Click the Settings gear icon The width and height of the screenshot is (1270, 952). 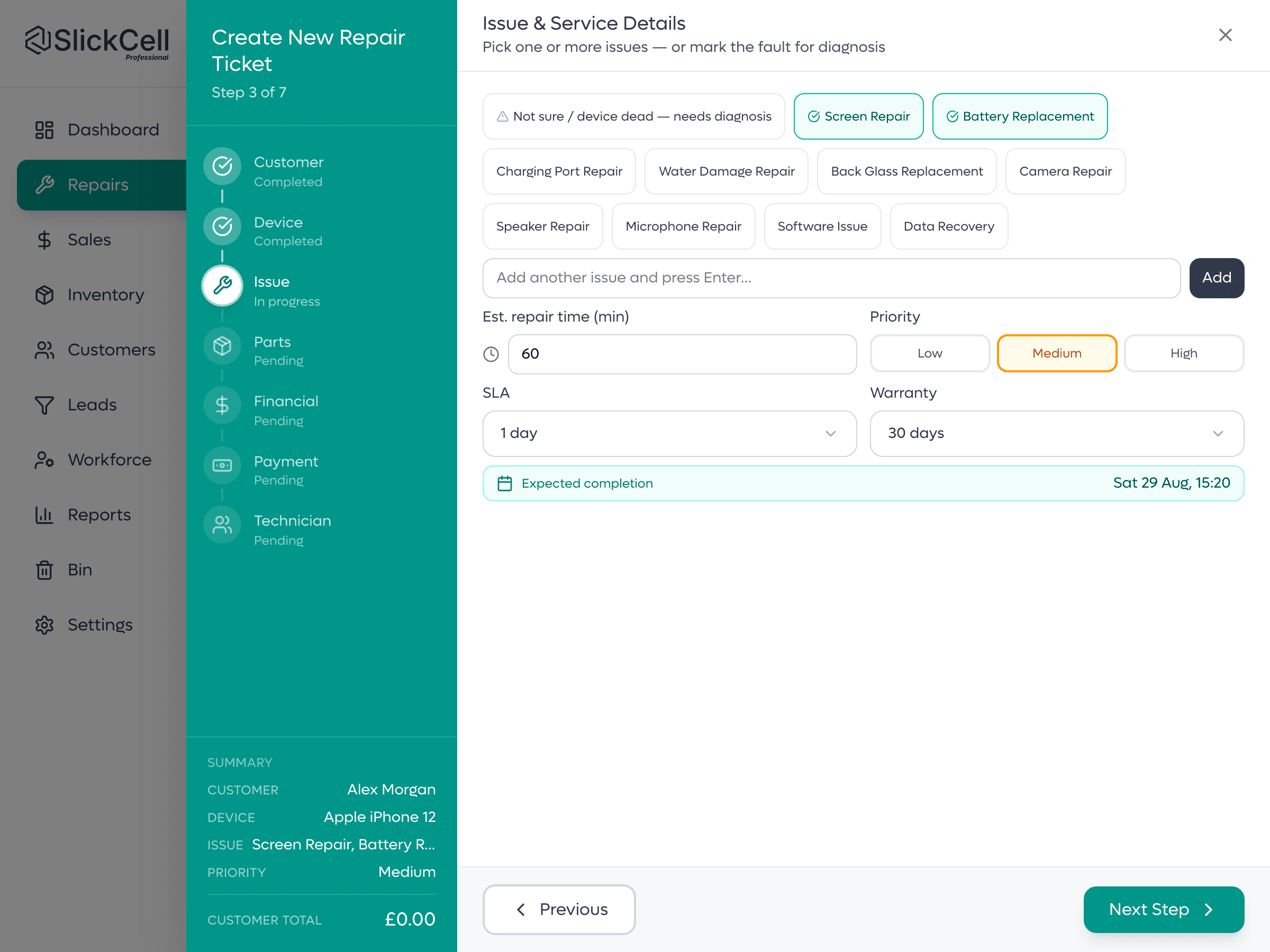44,625
